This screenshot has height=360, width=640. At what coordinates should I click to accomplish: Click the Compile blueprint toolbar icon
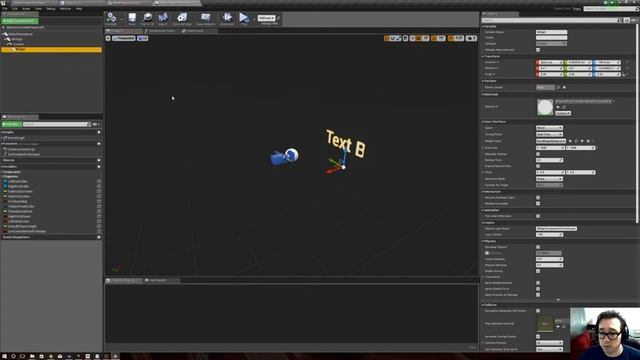111,18
